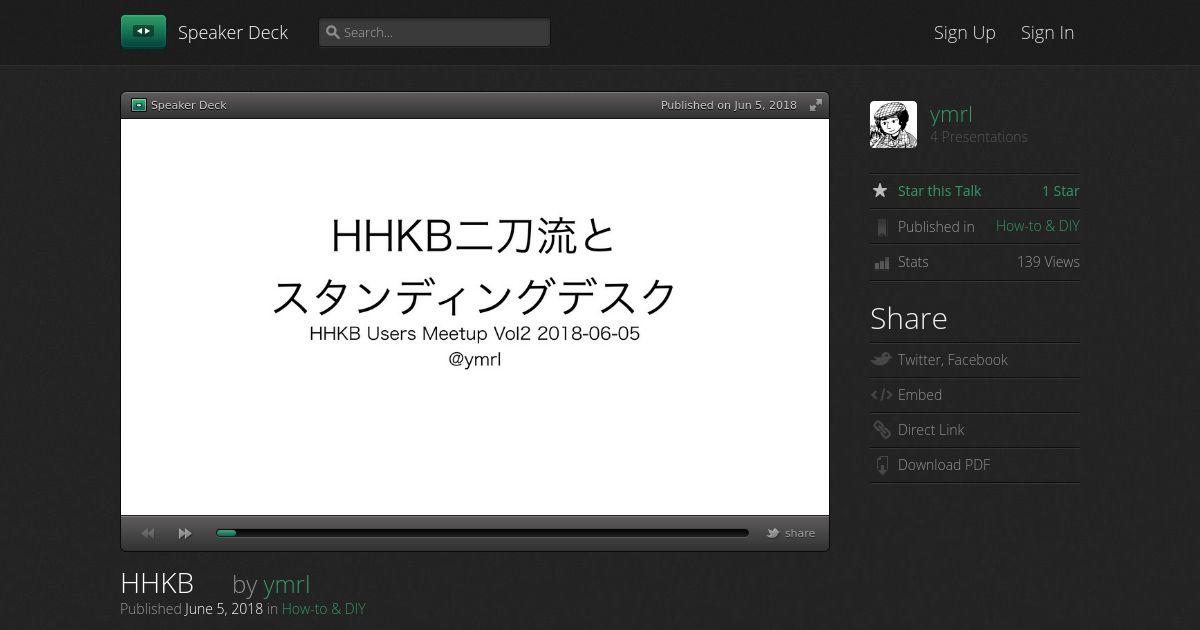Open How-to & DIY category in sidebar

(1037, 226)
